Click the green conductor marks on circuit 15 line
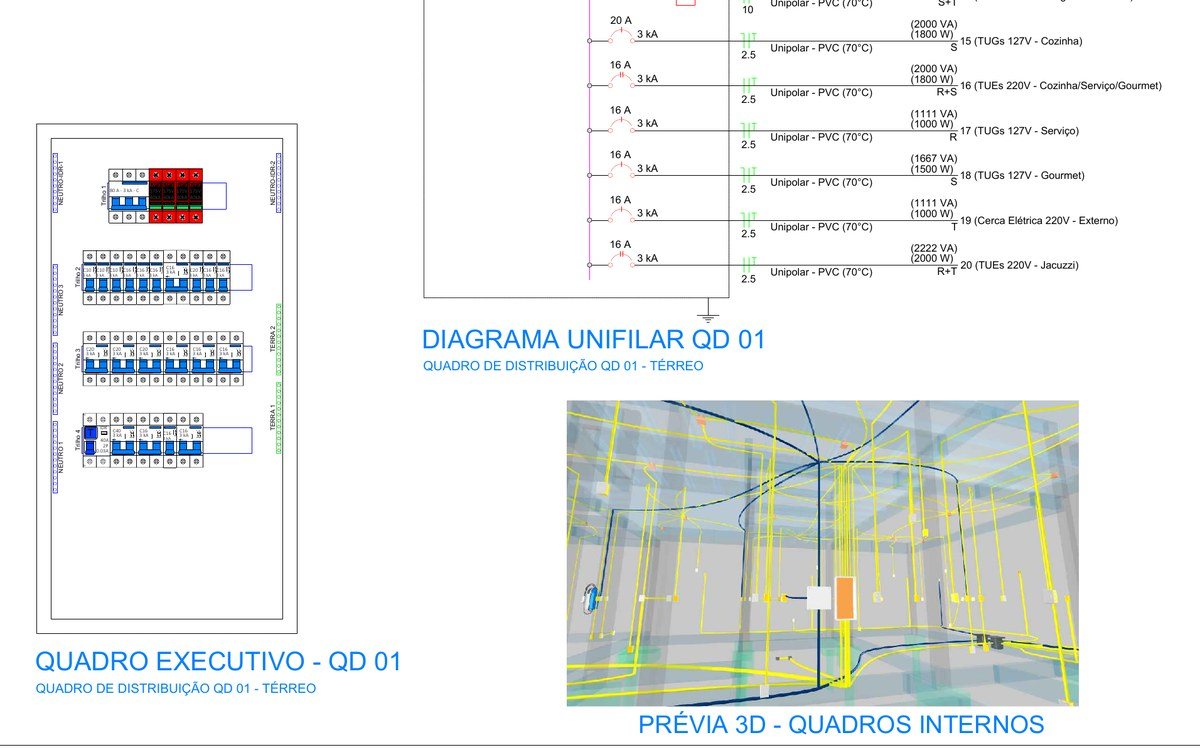This screenshot has width=1200, height=750. (749, 41)
